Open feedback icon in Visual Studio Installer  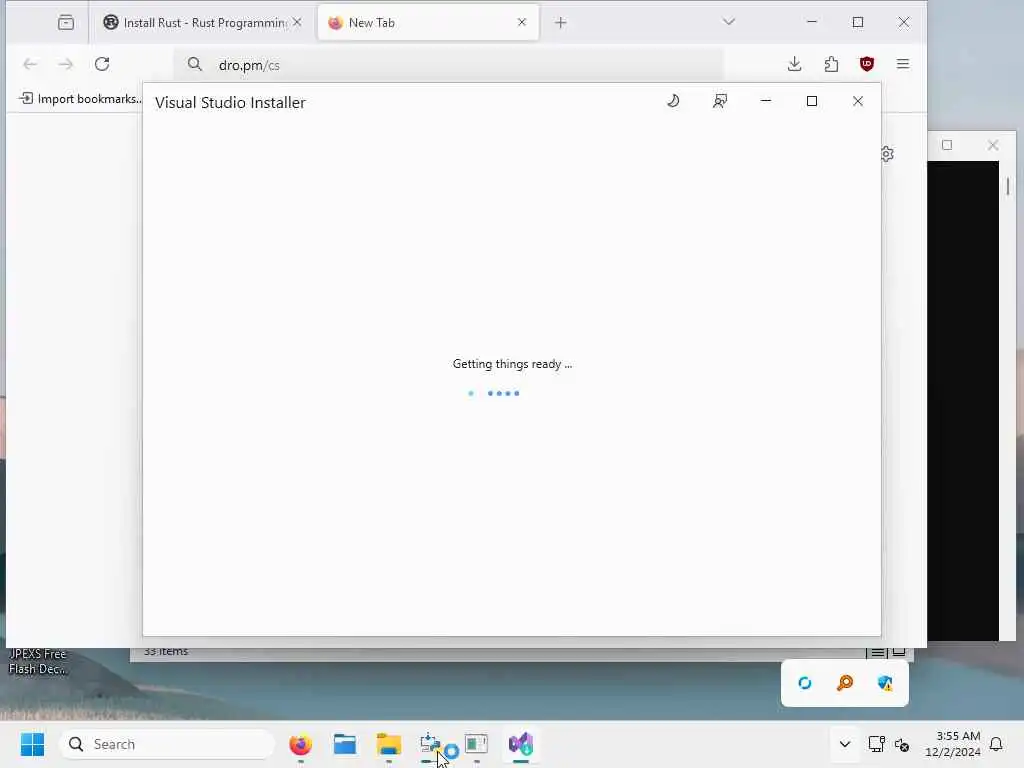[x=720, y=101]
